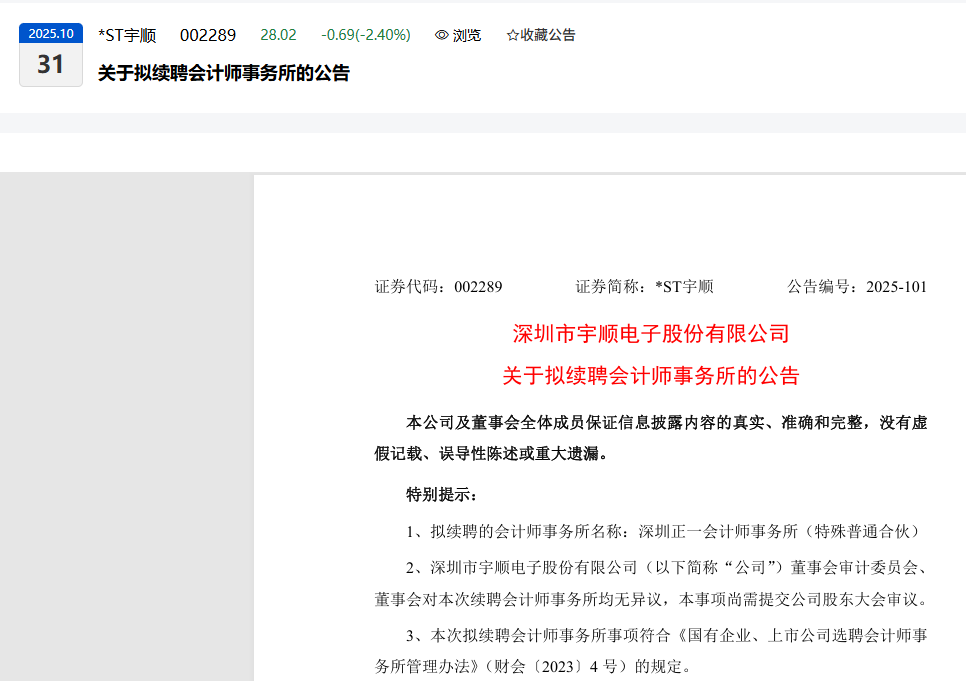
Task: Click the line about 股东大会审议
Action: click(x=651, y=599)
